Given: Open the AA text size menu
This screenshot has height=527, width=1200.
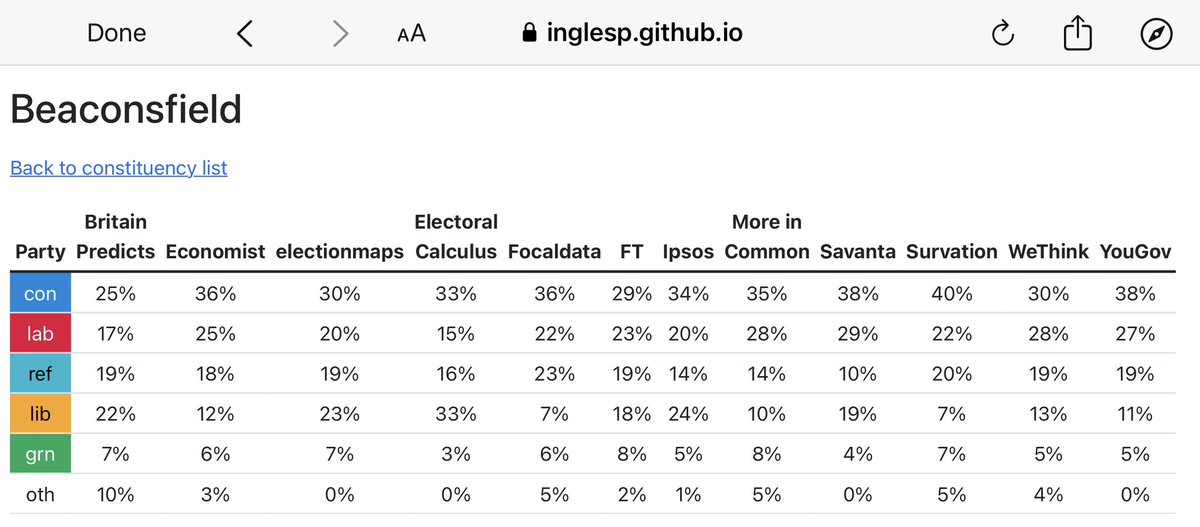Looking at the screenshot, I should [411, 34].
